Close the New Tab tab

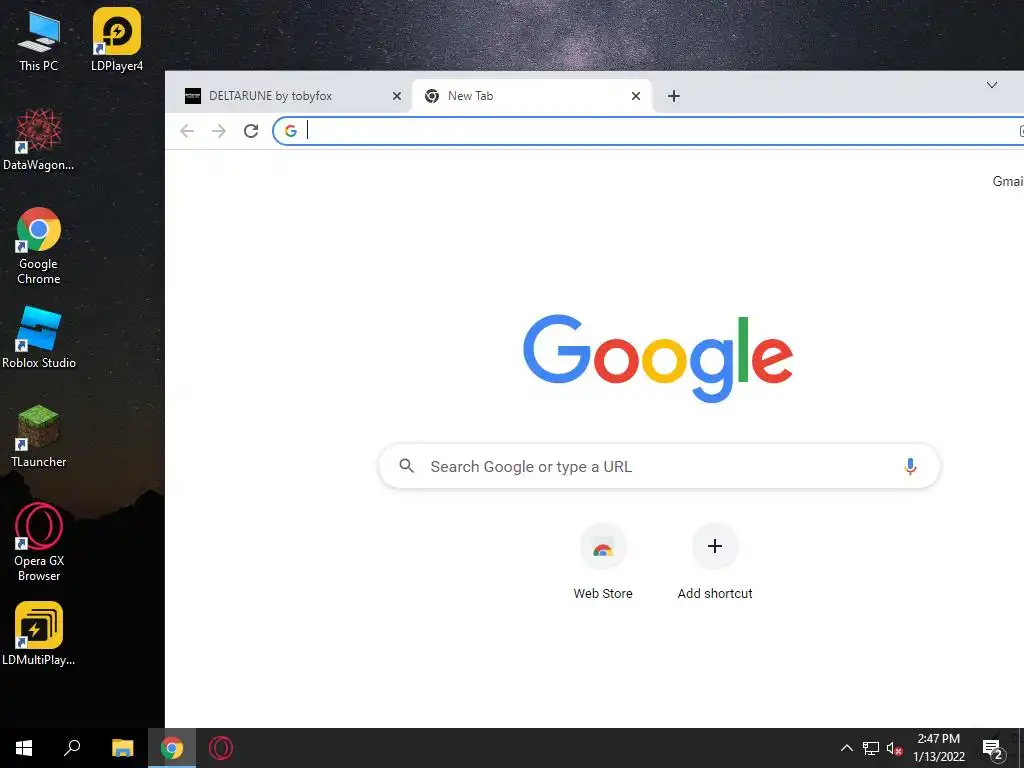click(x=635, y=96)
